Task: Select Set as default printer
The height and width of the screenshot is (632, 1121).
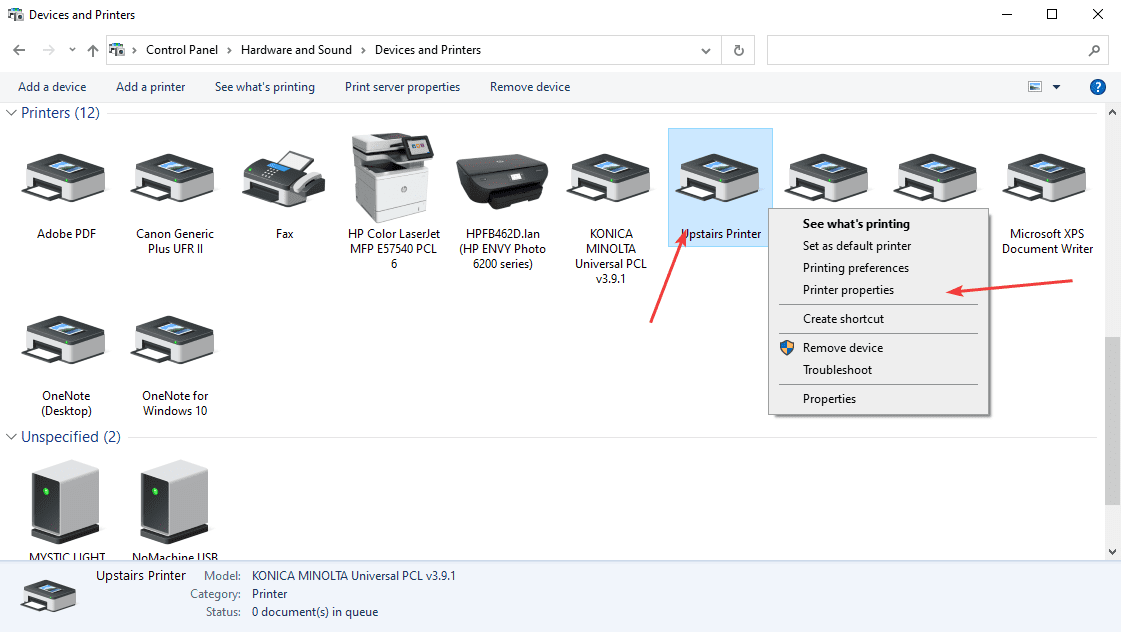Action: (x=856, y=246)
